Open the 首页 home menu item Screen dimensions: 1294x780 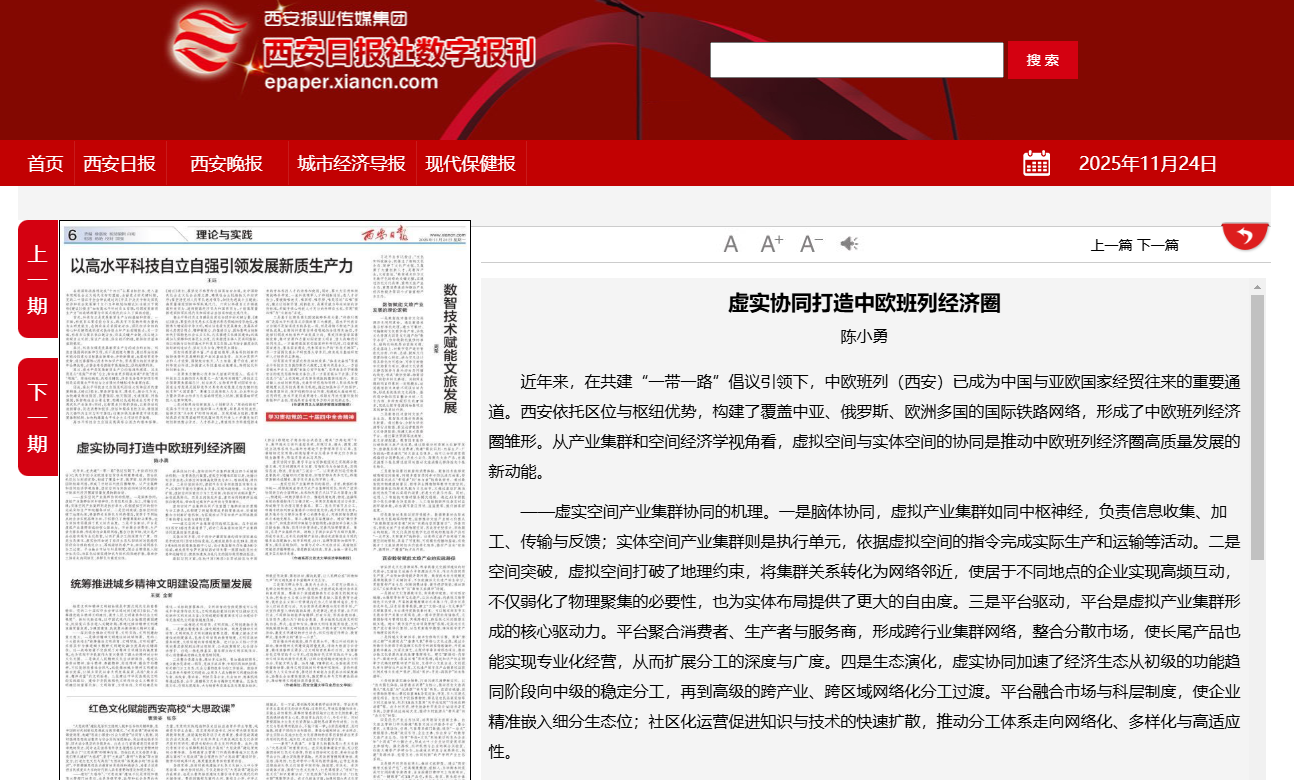click(46, 164)
